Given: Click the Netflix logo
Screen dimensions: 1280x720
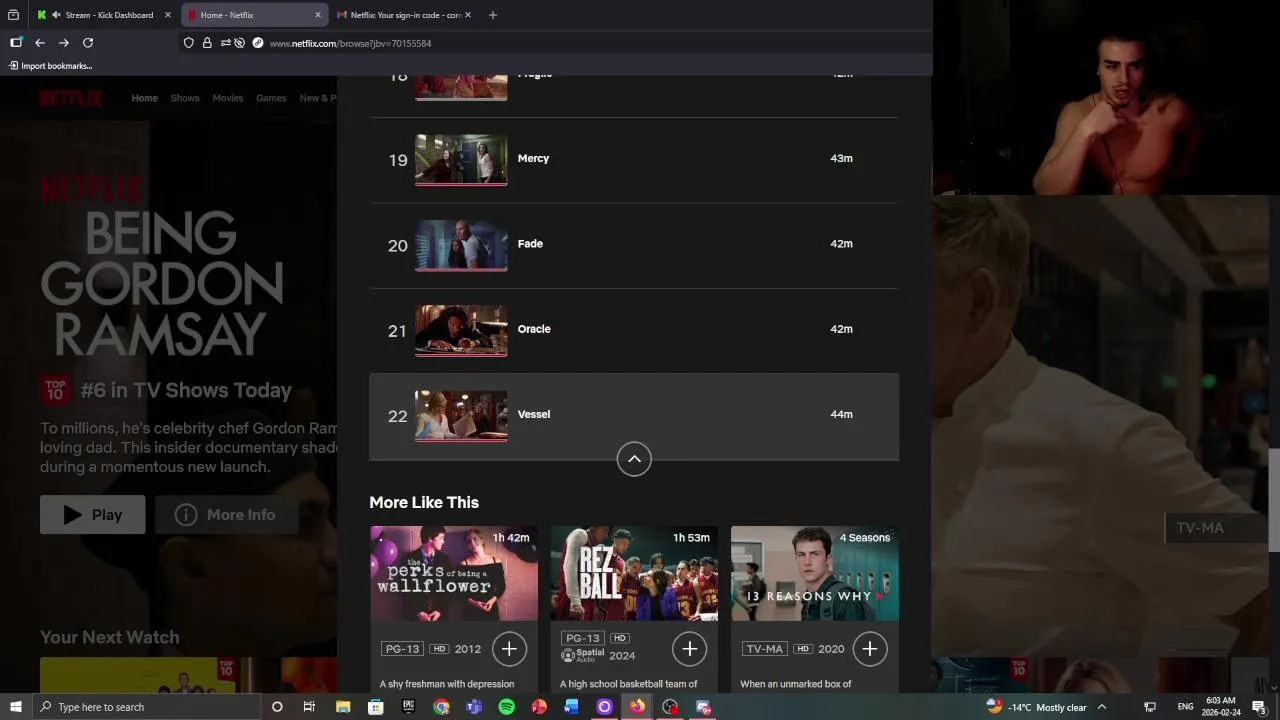Looking at the screenshot, I should pos(71,98).
